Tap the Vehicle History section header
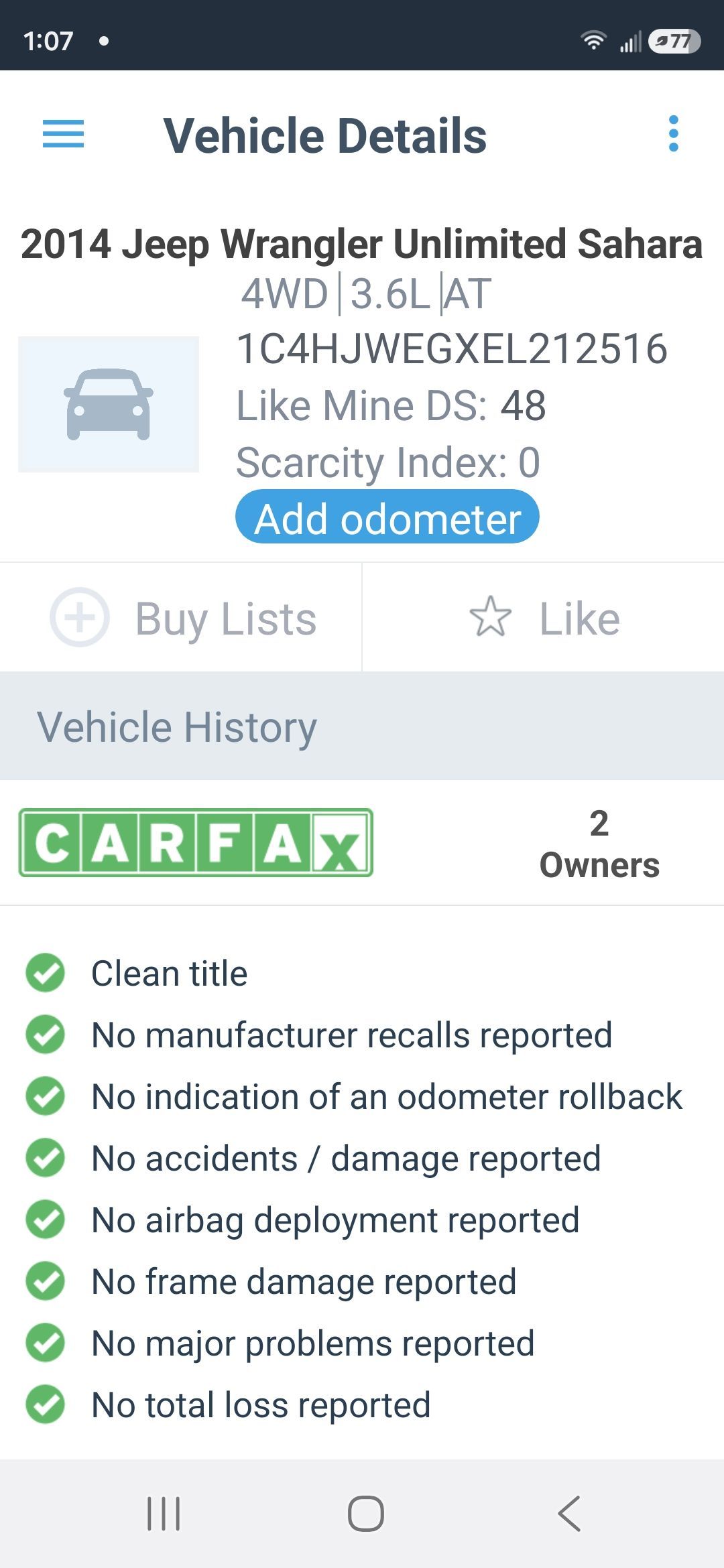Image resolution: width=724 pixels, height=1568 pixels. (x=362, y=726)
